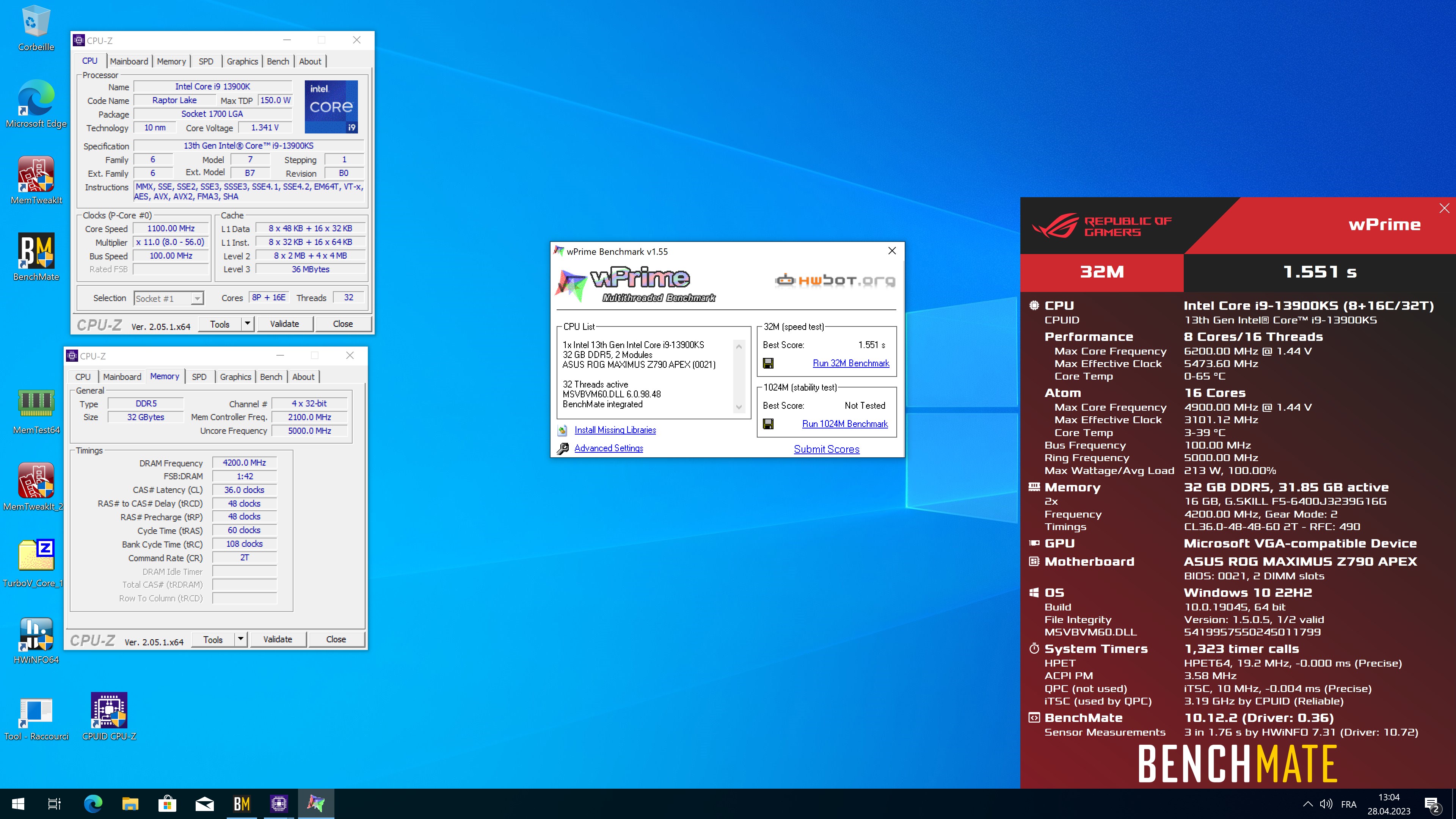Image resolution: width=1456 pixels, height=819 pixels.
Task: Click Tools button in top CPU-Z window
Action: pos(220,324)
